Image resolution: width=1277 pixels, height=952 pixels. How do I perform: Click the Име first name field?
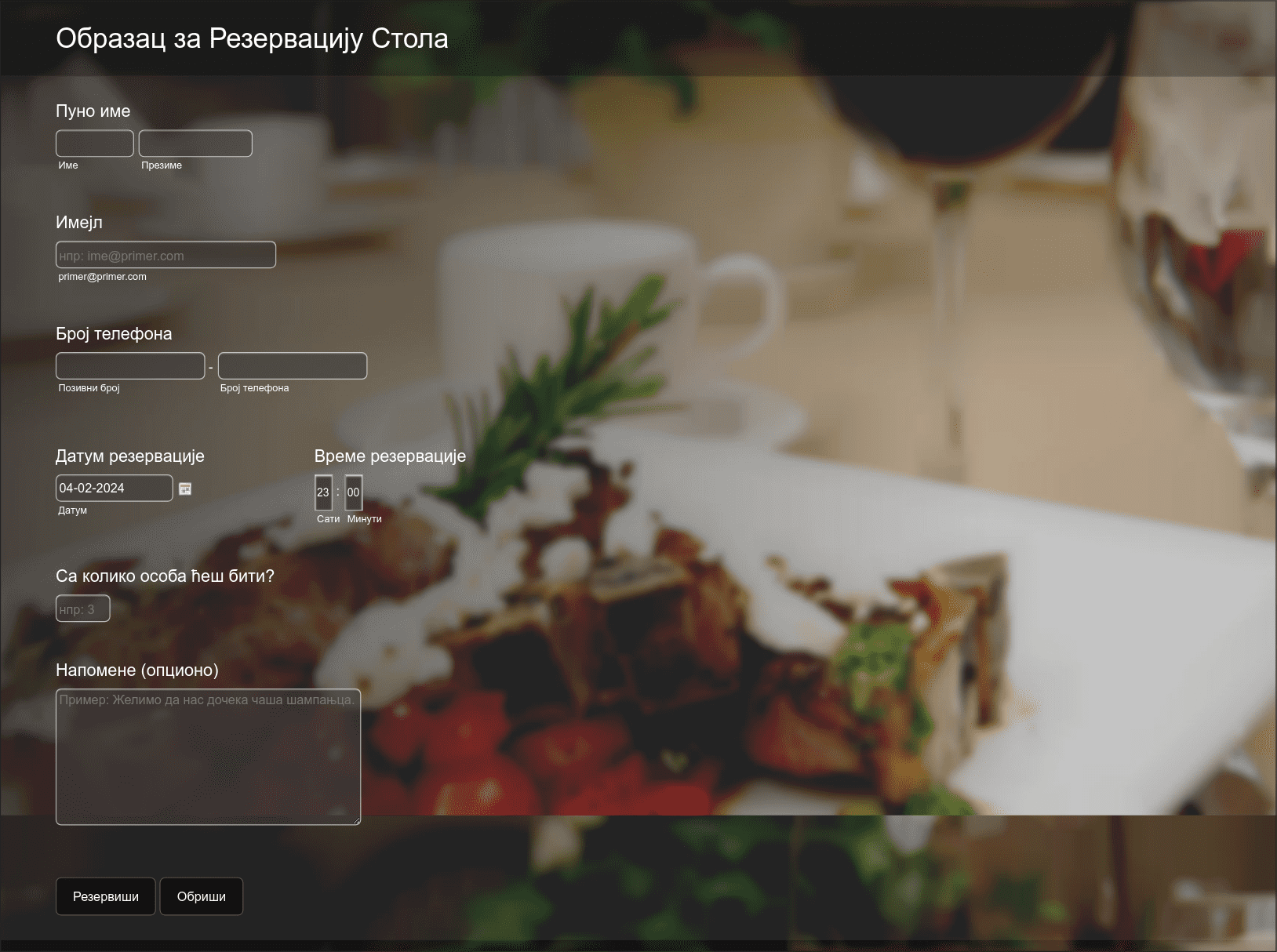pos(95,144)
